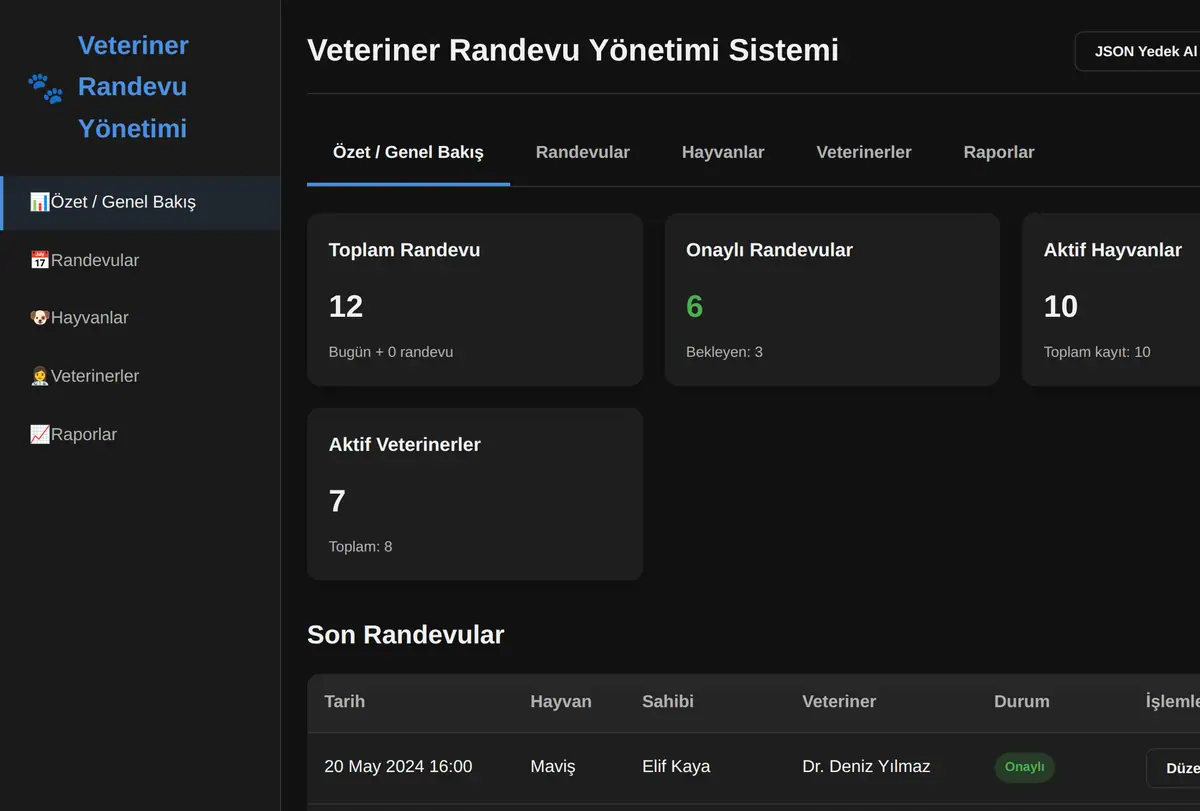Click the Toplam Randevu card
Viewport: 1200px width, 811px height.
475,299
